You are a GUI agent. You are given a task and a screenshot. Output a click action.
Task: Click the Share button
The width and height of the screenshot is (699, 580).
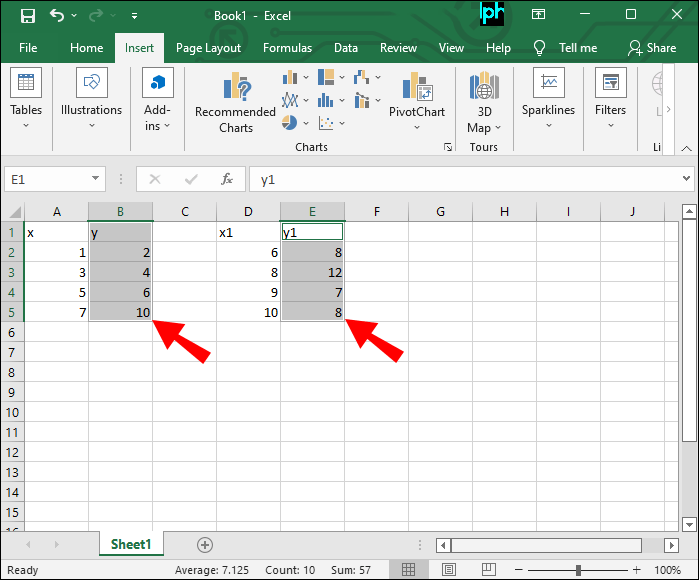point(652,48)
